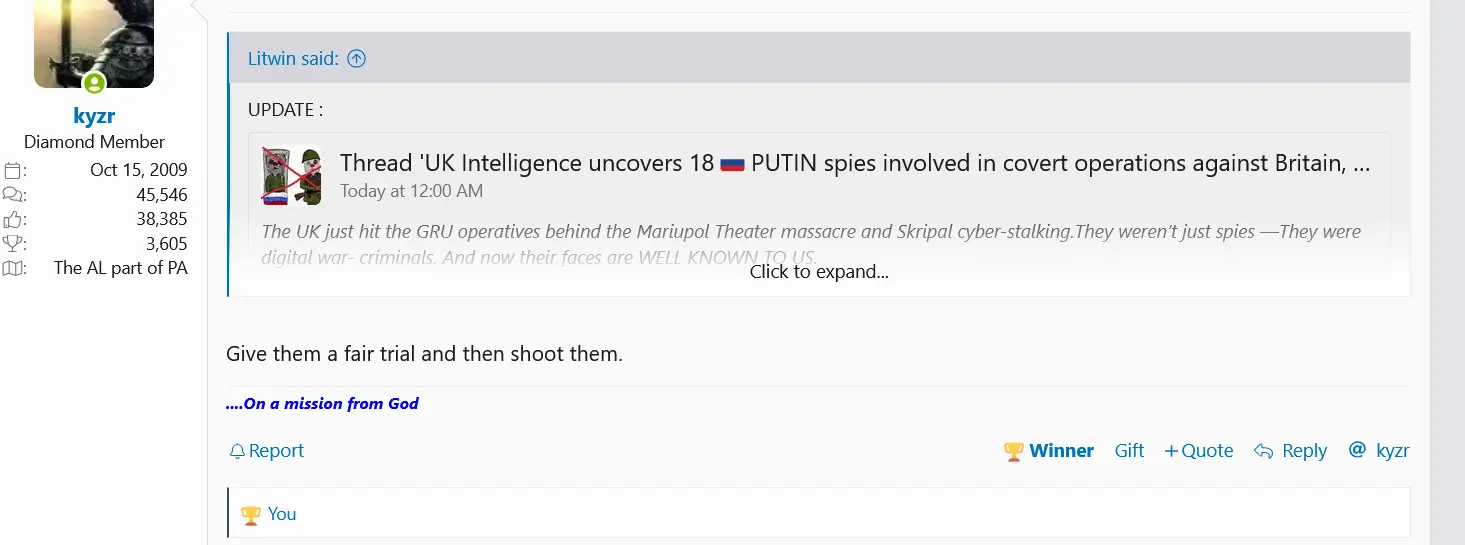Click the @ mention icon before kyzr
1465x545 pixels.
[x=1357, y=450]
